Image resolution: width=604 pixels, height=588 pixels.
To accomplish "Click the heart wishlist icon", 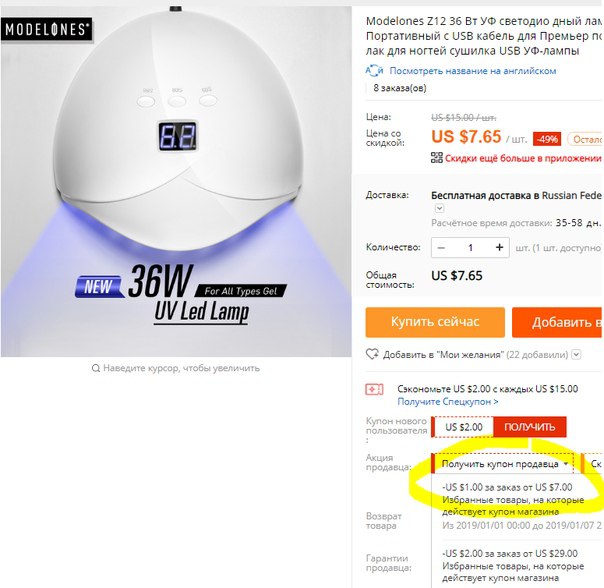I will 372,354.
